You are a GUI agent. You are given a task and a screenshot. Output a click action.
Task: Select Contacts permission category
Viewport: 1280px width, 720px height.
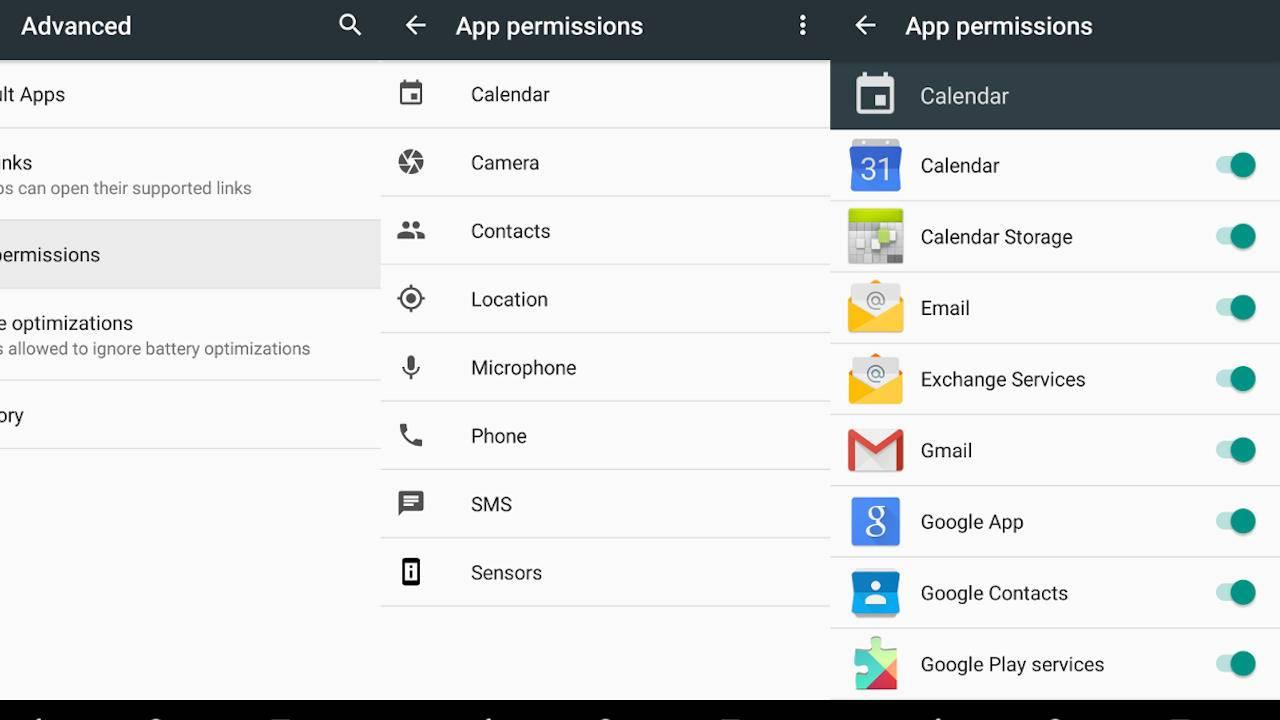(x=605, y=230)
